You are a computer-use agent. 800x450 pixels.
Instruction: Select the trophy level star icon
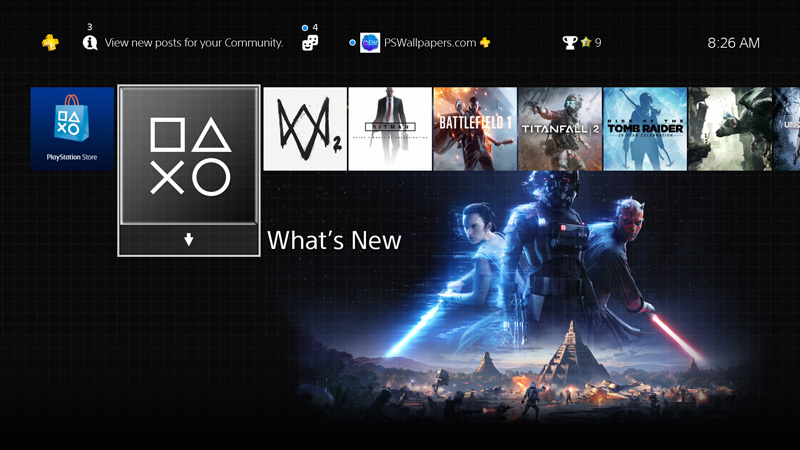(x=586, y=42)
